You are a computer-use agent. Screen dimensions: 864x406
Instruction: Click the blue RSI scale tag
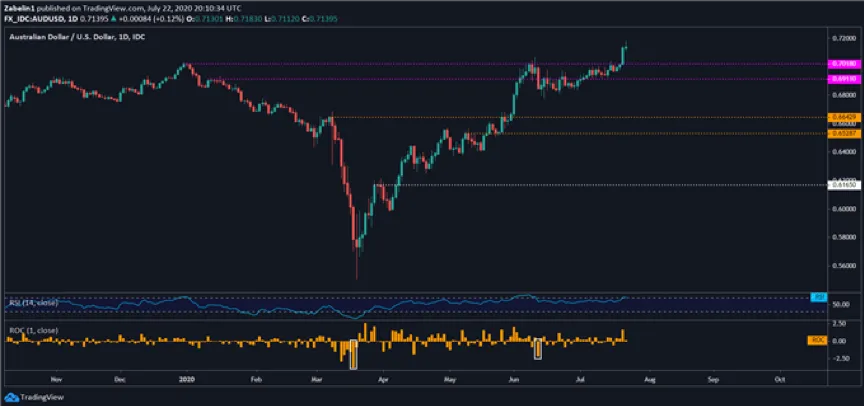(x=818, y=297)
